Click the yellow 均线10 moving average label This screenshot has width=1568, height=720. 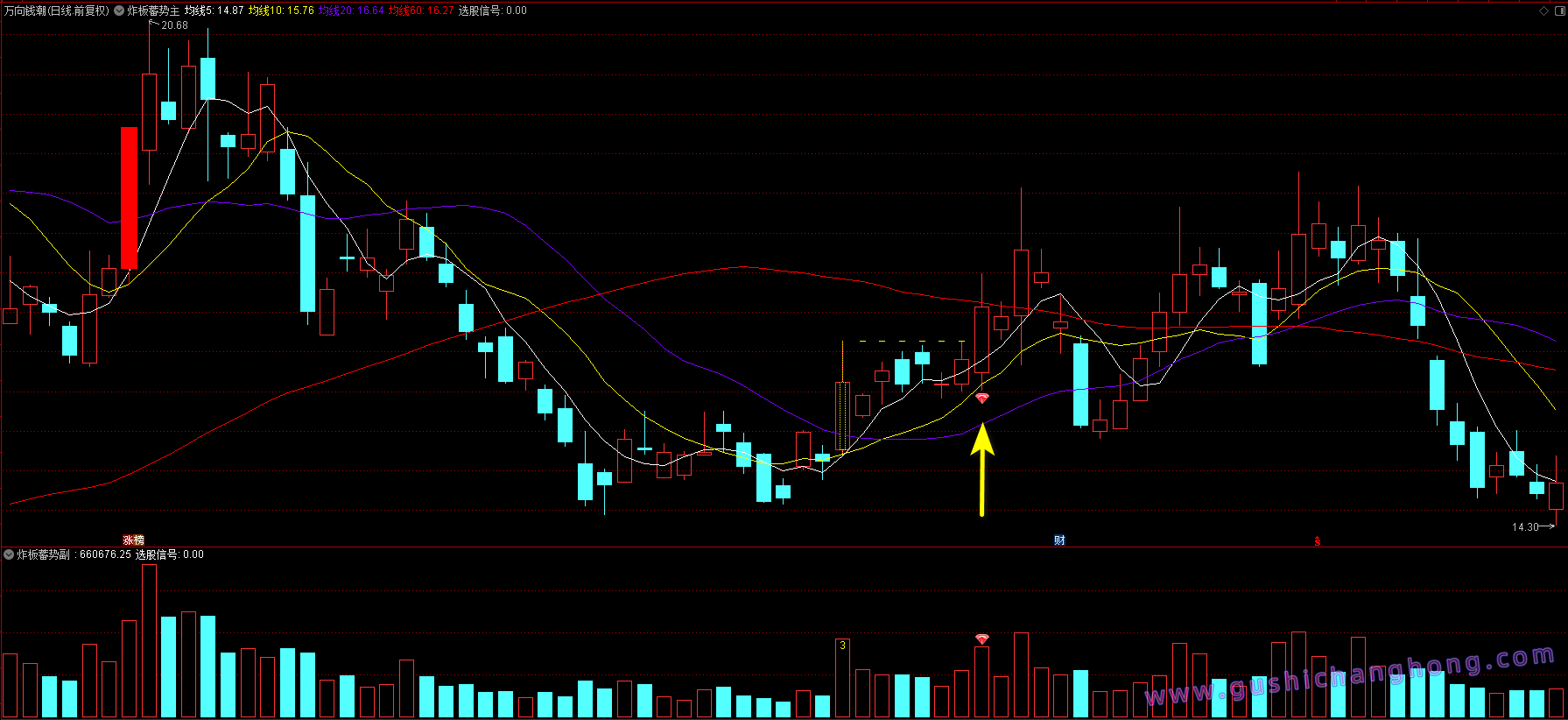(x=281, y=11)
